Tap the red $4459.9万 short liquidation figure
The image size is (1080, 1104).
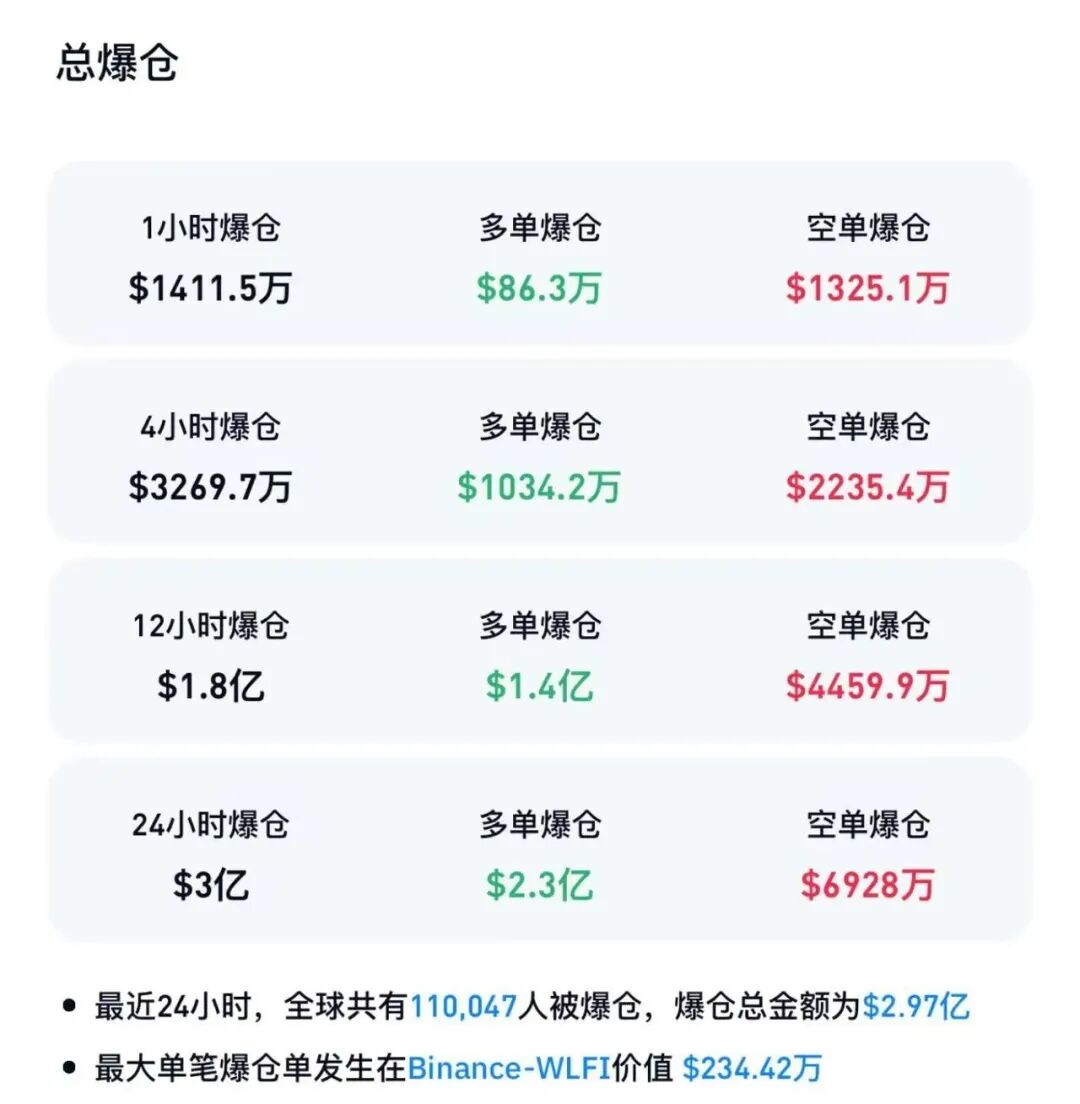pyautogui.click(x=867, y=686)
